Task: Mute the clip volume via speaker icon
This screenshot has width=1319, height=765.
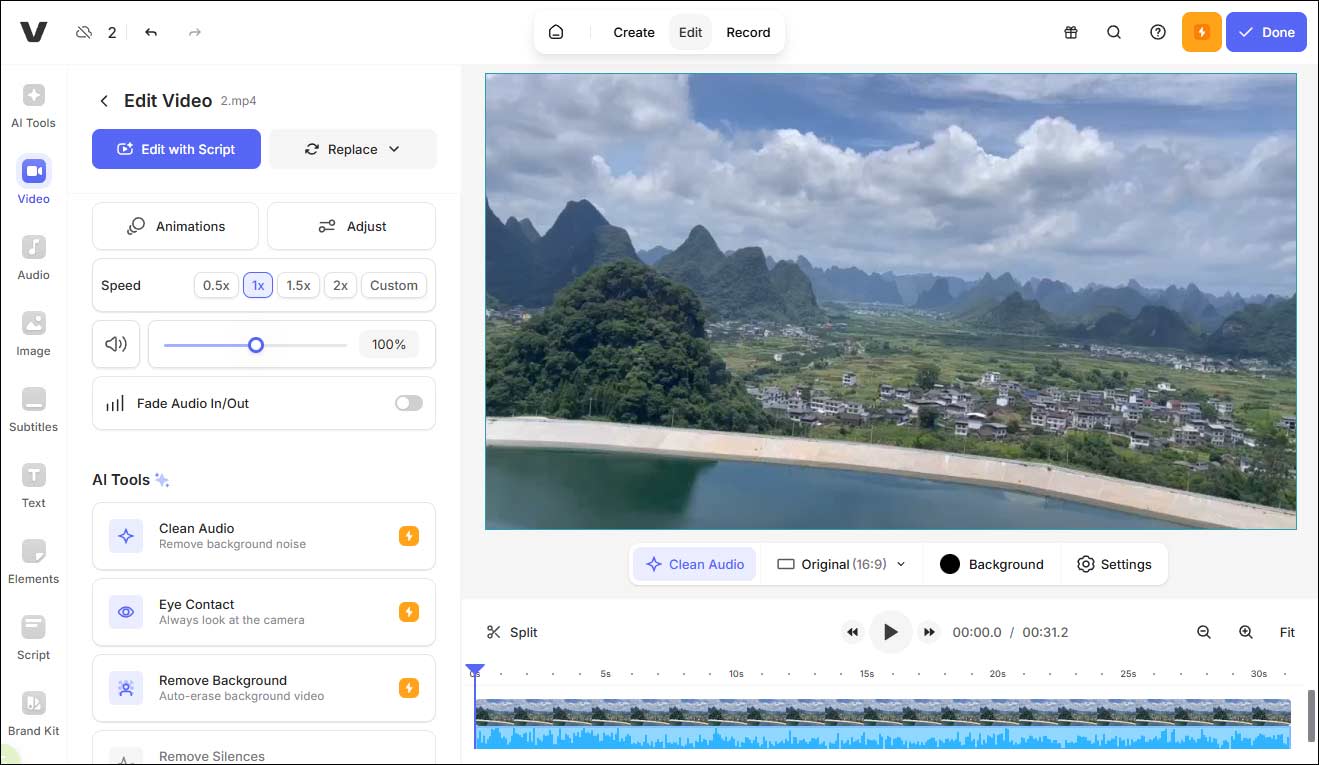Action: [x=116, y=343]
